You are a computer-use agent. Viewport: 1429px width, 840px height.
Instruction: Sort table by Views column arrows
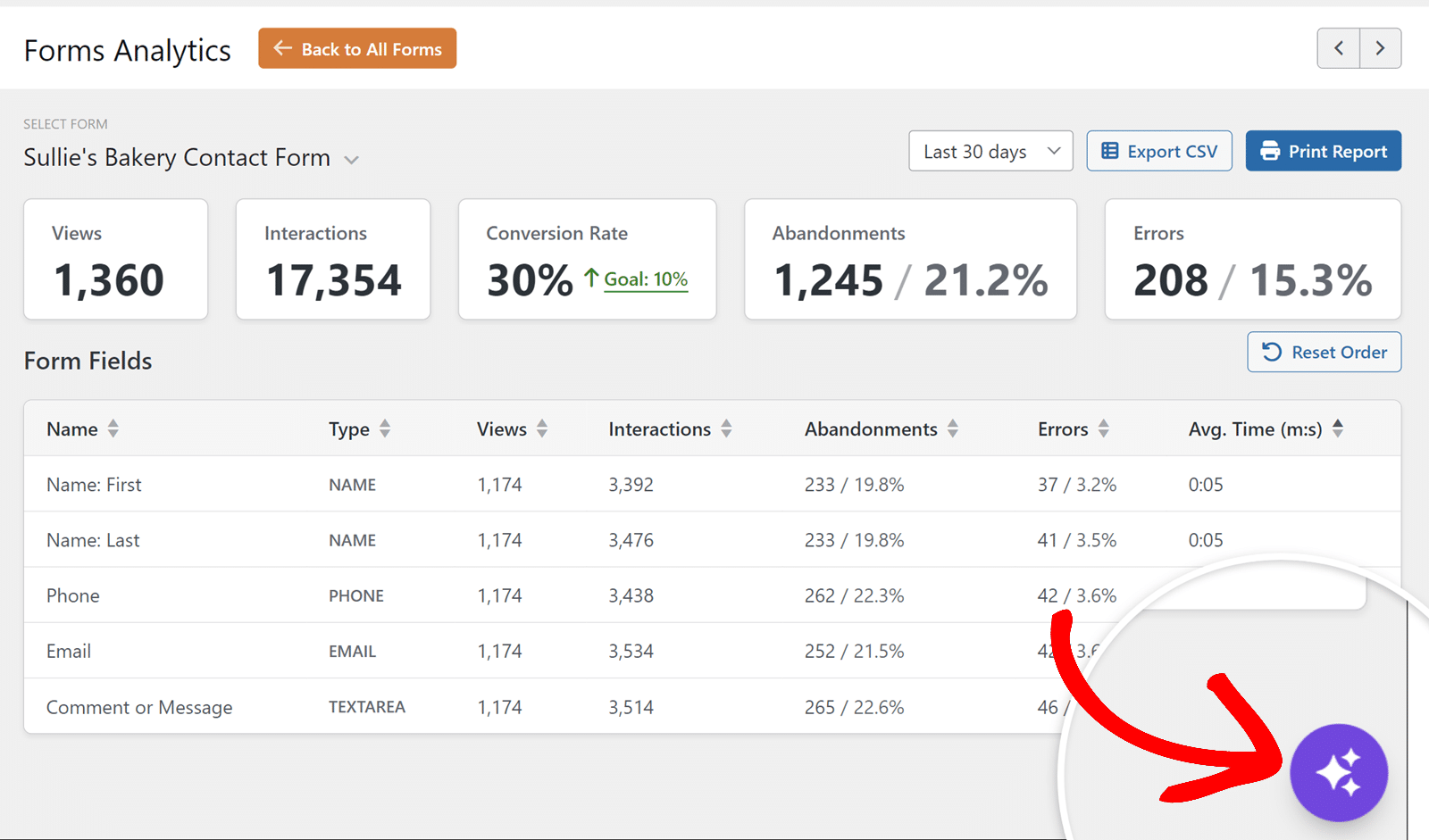(542, 428)
